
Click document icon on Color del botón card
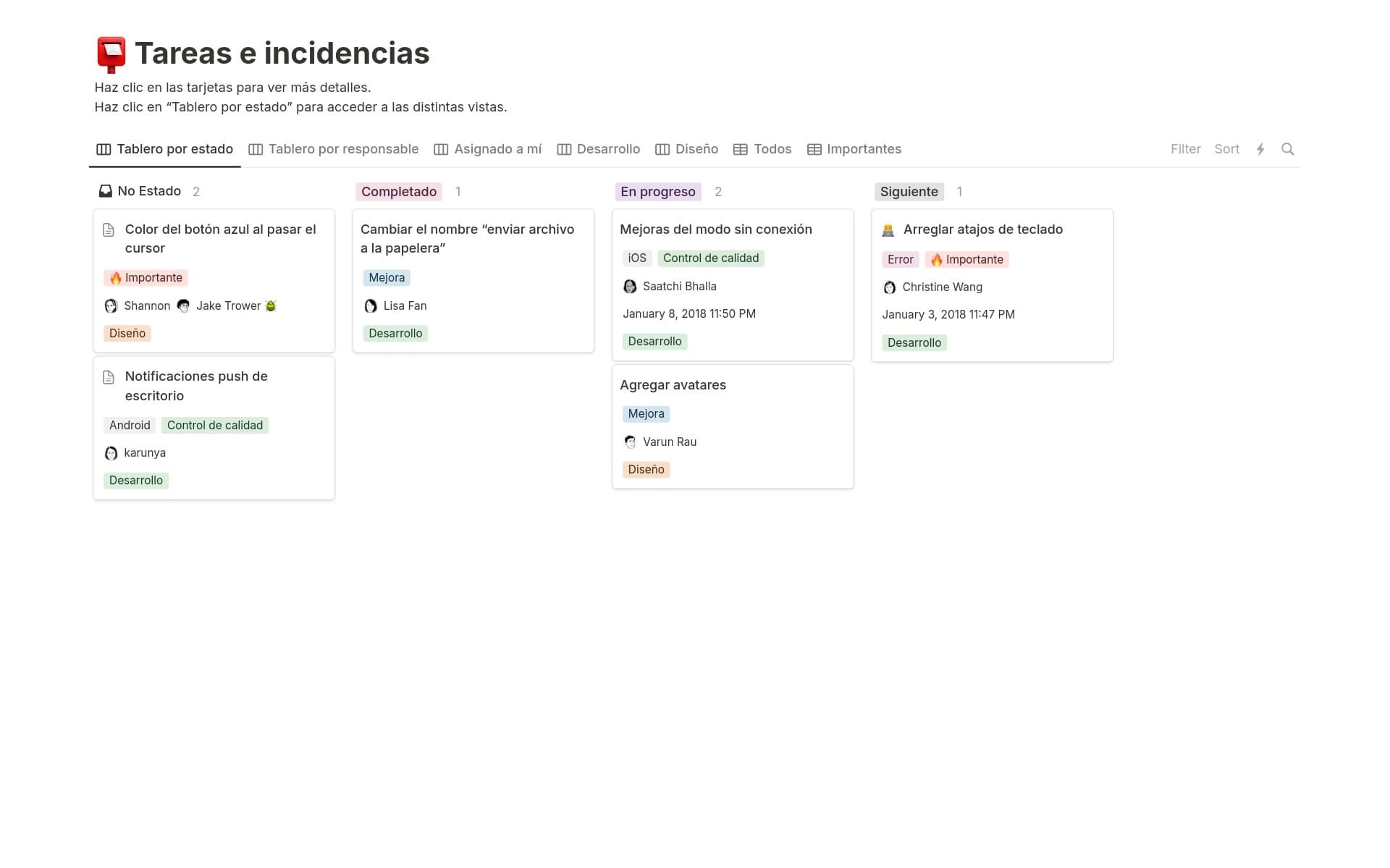coord(109,230)
